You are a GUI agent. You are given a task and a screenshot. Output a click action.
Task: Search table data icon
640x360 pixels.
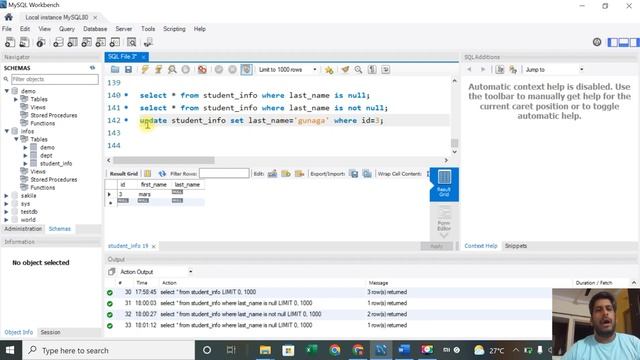click(x=131, y=42)
